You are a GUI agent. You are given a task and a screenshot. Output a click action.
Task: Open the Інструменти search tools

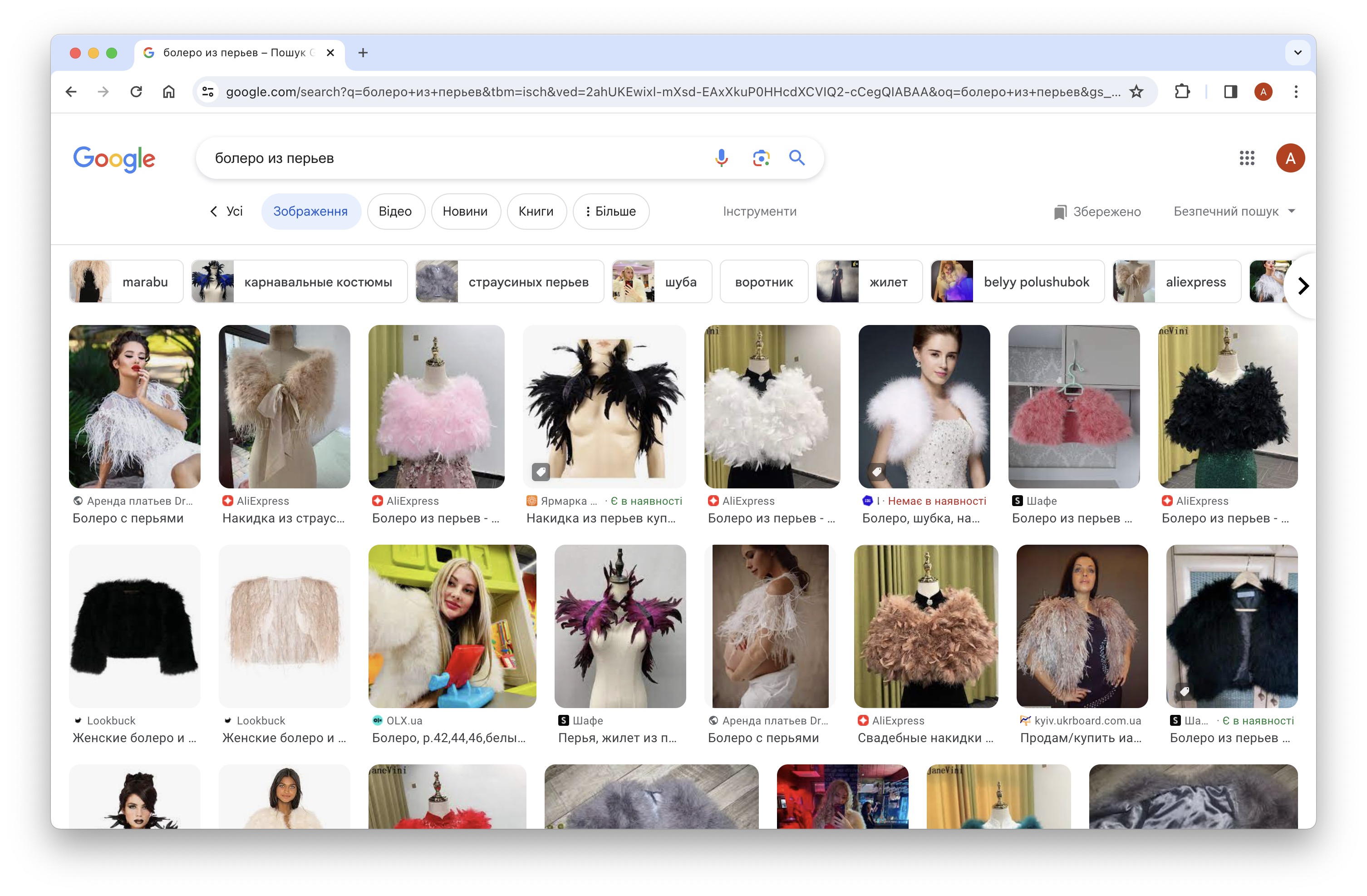(x=759, y=212)
